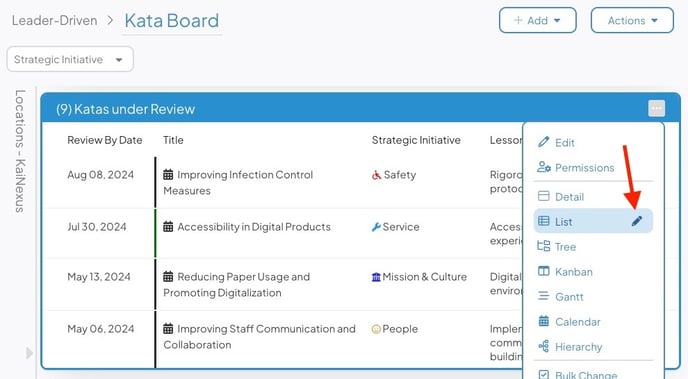Click the wheelchair Safety initiative icon
This screenshot has height=379, width=688.
coord(376,175)
